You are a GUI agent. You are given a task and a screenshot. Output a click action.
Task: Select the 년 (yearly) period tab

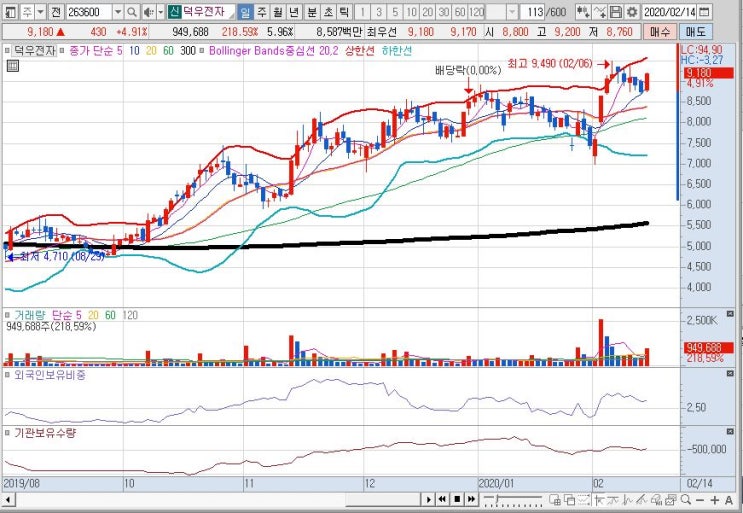click(294, 11)
